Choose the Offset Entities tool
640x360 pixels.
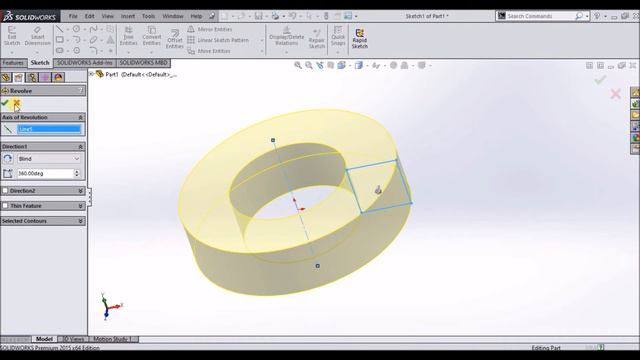[x=175, y=39]
